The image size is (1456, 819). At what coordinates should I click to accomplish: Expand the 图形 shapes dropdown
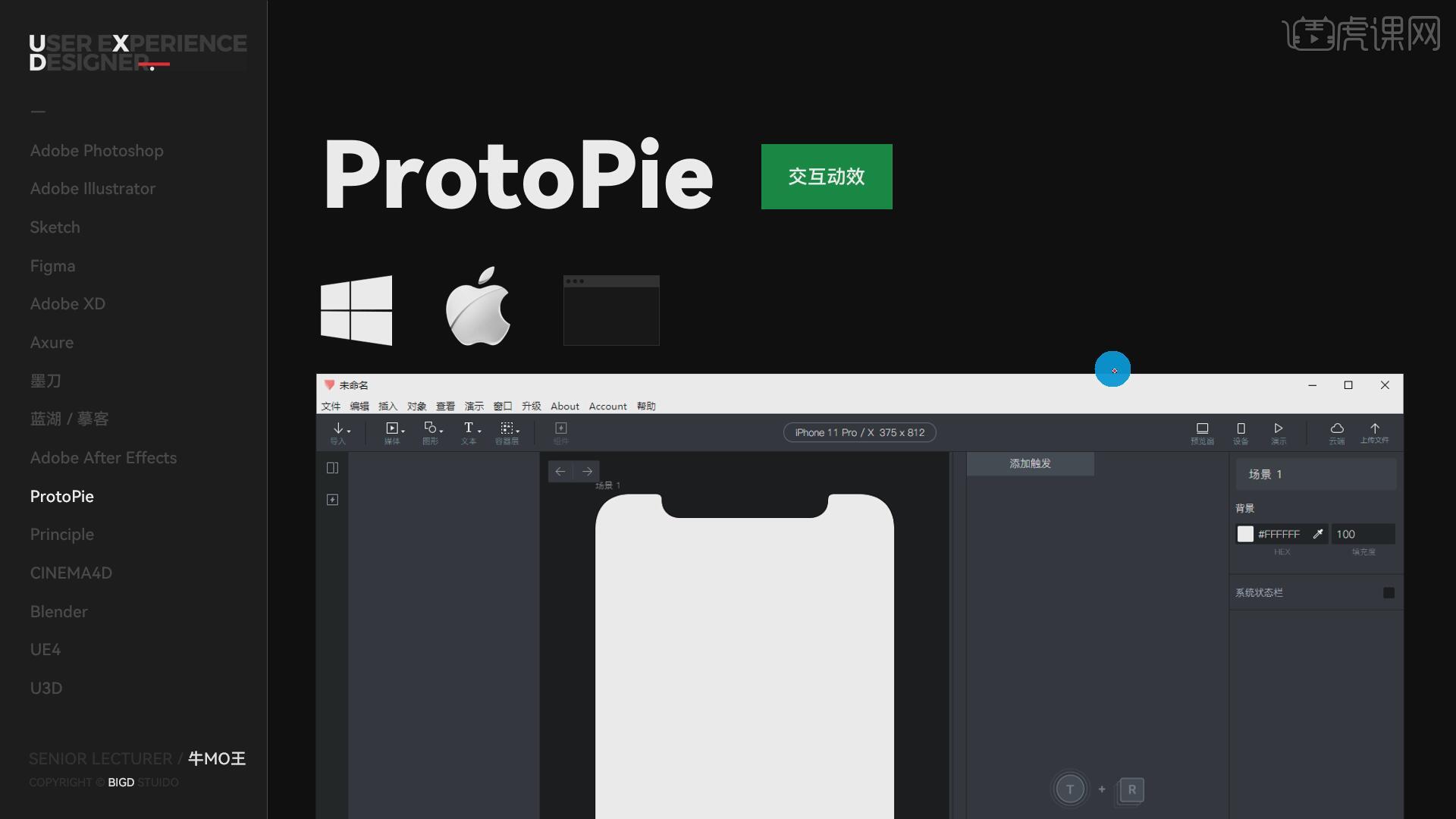coord(432,430)
